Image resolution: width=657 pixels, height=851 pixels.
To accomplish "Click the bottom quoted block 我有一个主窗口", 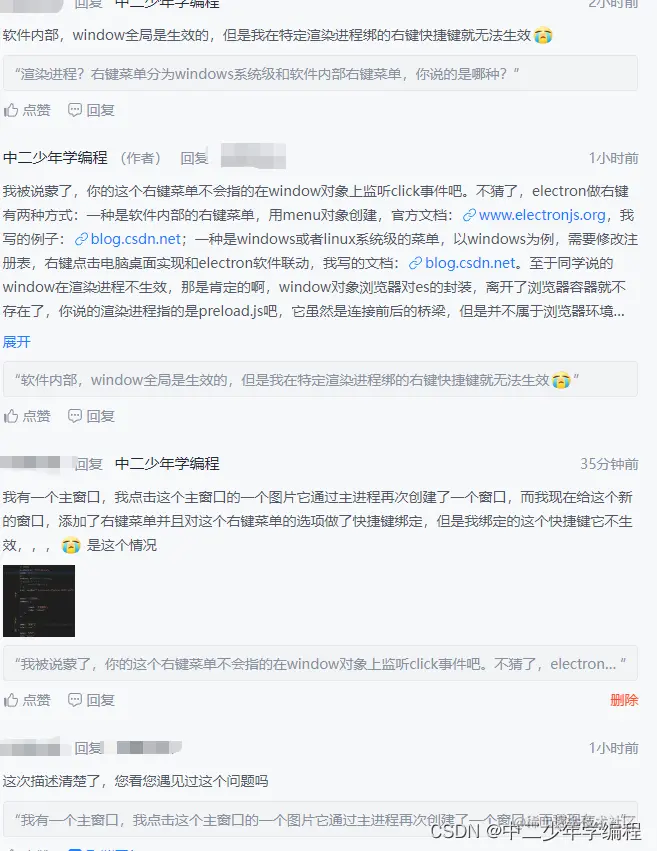I will coord(320,820).
